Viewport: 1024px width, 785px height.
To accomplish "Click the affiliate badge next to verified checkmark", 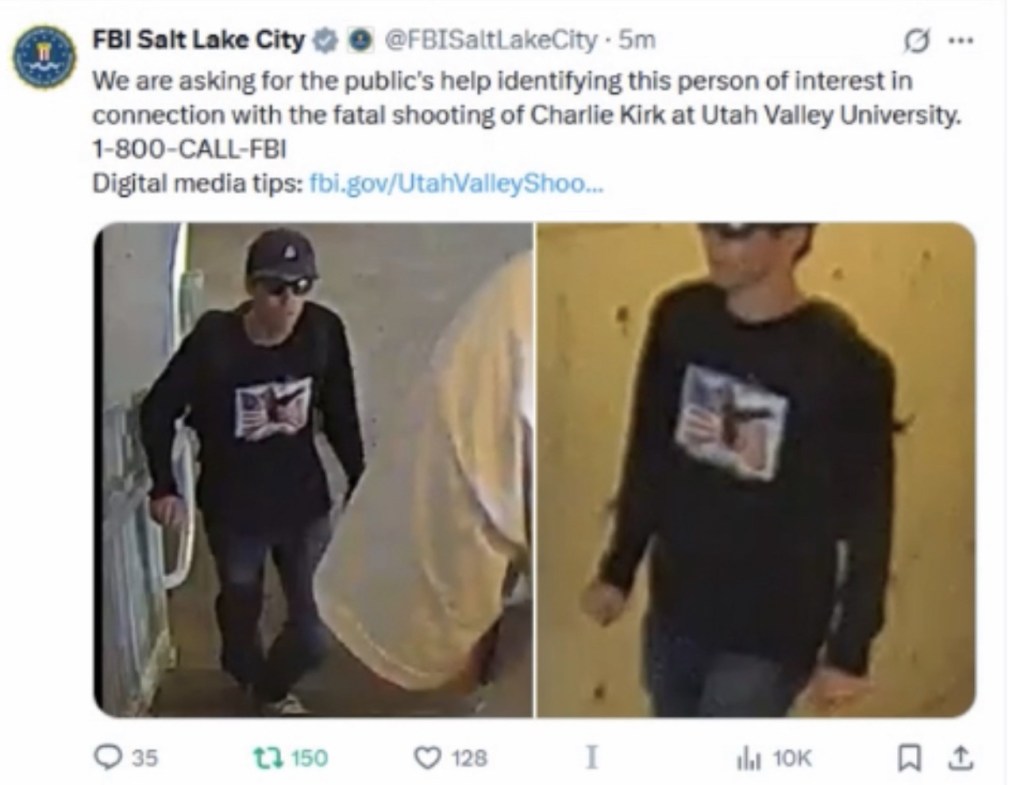I will [x=357, y=41].
